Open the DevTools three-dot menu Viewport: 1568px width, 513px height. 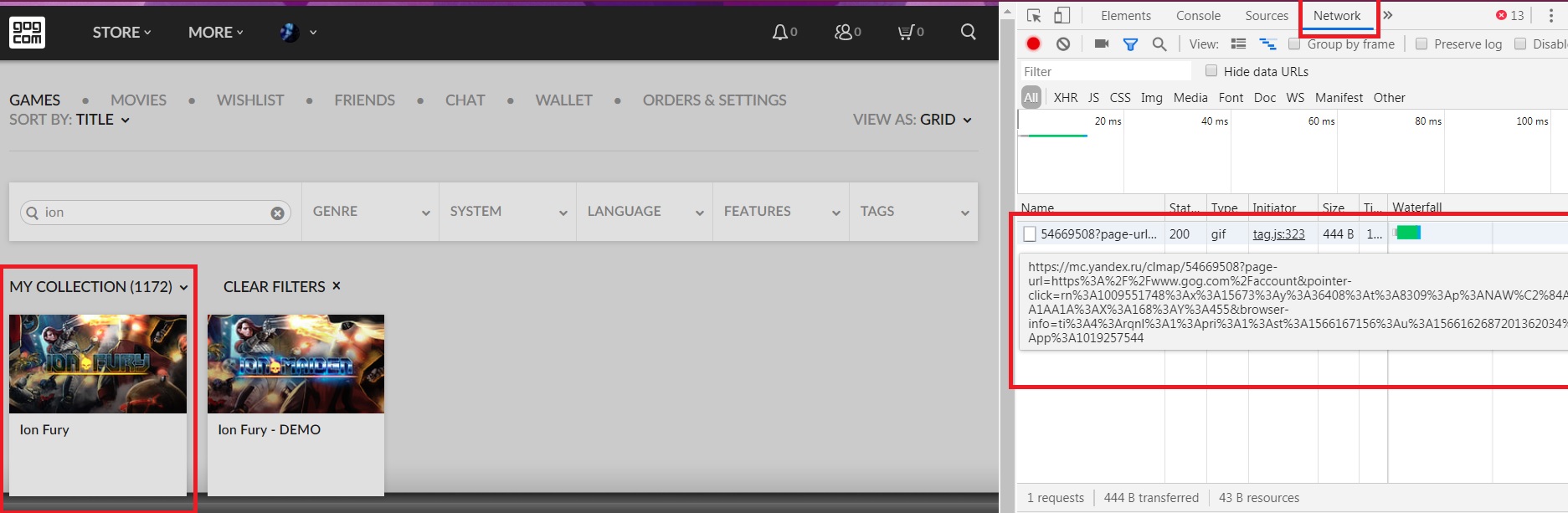coord(1551,15)
